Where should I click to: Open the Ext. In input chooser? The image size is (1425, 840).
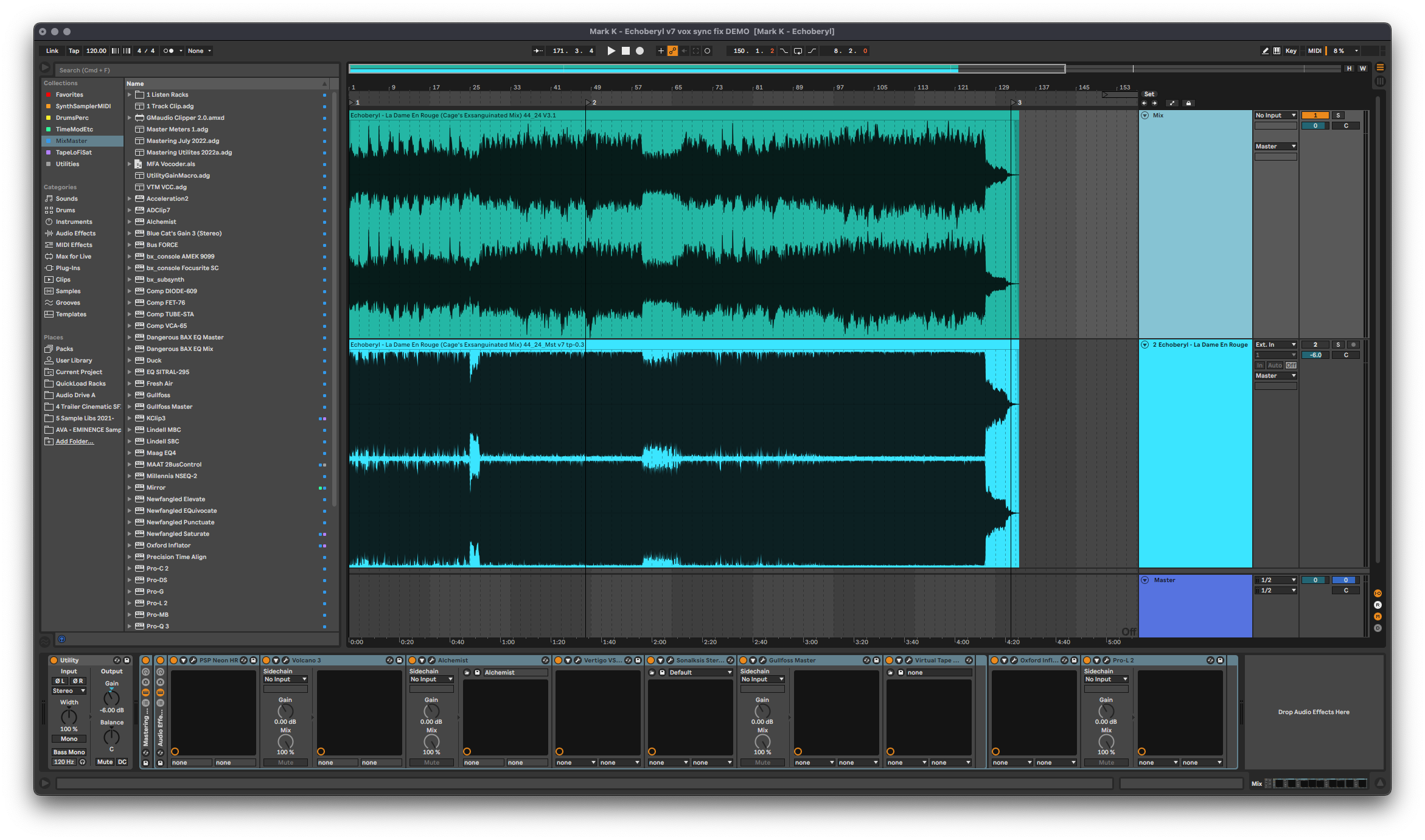tap(1275, 344)
